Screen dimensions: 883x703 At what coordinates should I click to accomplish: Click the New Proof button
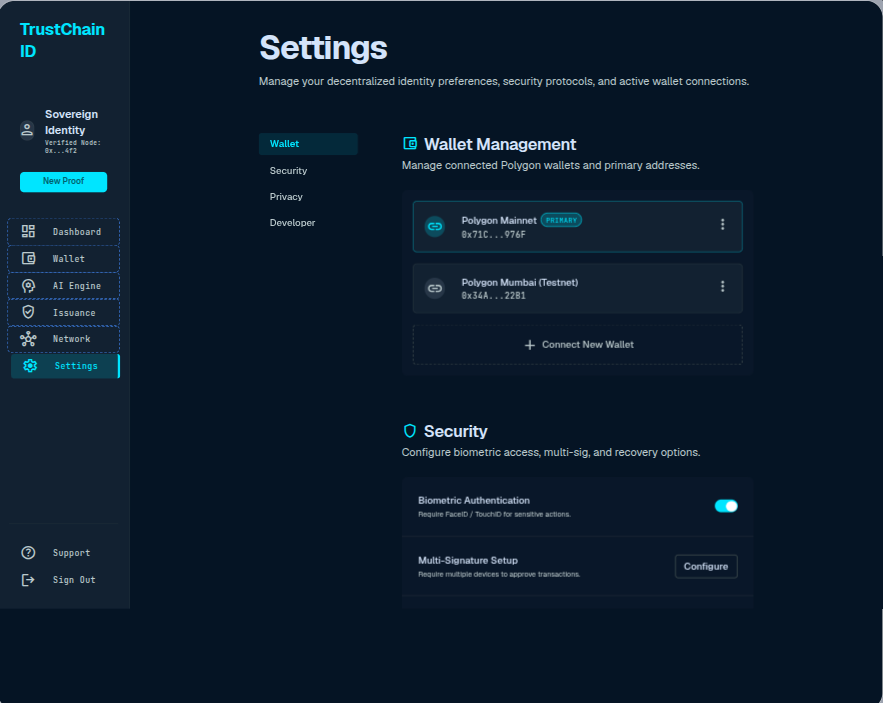coord(64,181)
